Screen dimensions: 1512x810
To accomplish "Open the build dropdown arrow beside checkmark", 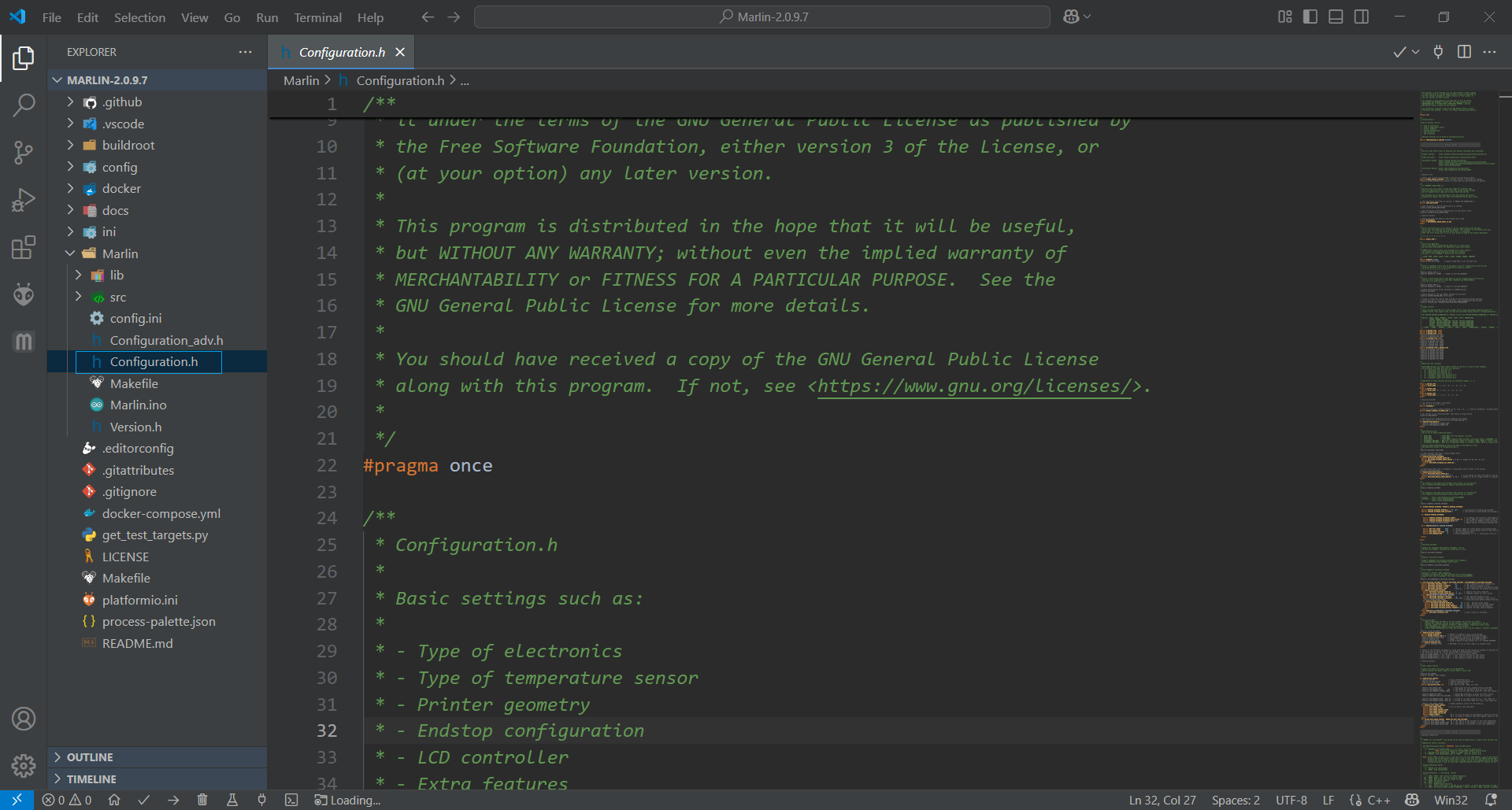I will [1416, 52].
